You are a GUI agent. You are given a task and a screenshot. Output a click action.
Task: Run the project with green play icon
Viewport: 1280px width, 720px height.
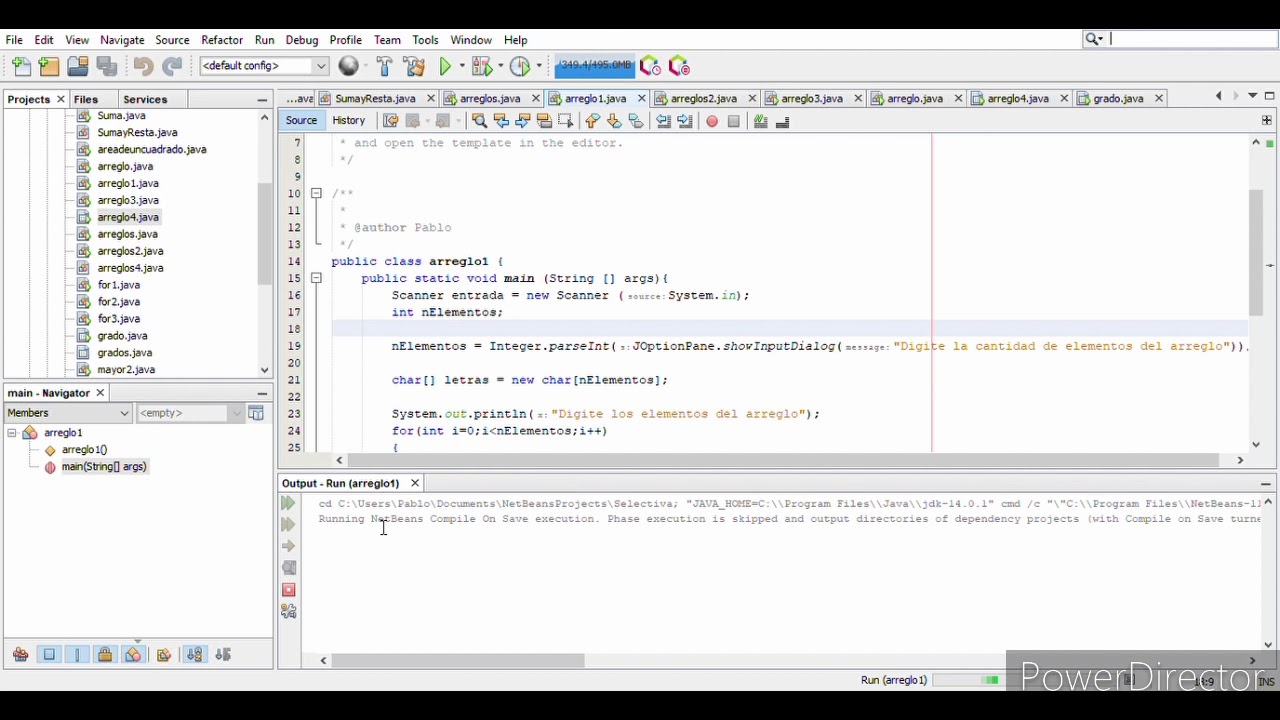(446, 66)
